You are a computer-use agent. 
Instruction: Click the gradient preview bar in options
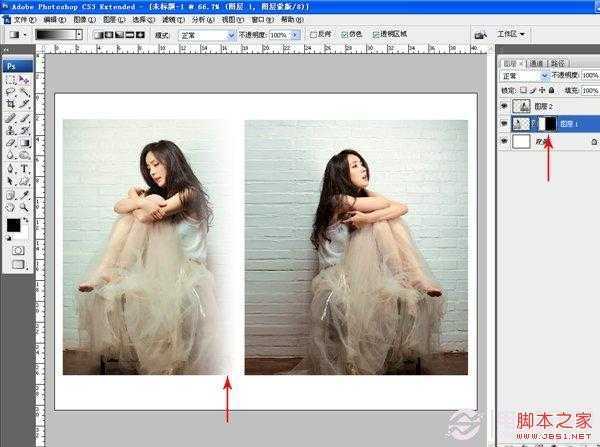coord(58,35)
